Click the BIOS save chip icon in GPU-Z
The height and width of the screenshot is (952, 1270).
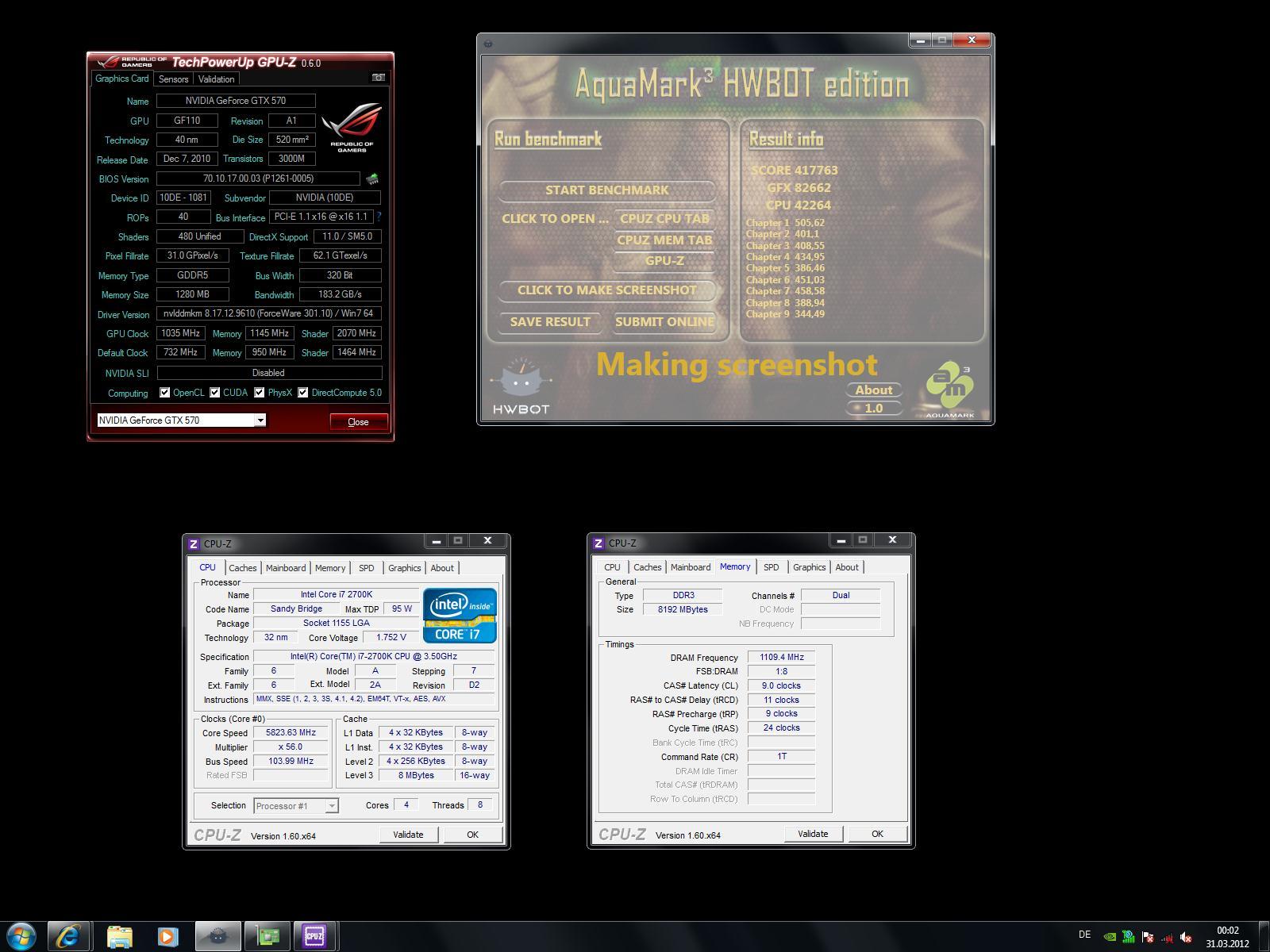(x=371, y=179)
